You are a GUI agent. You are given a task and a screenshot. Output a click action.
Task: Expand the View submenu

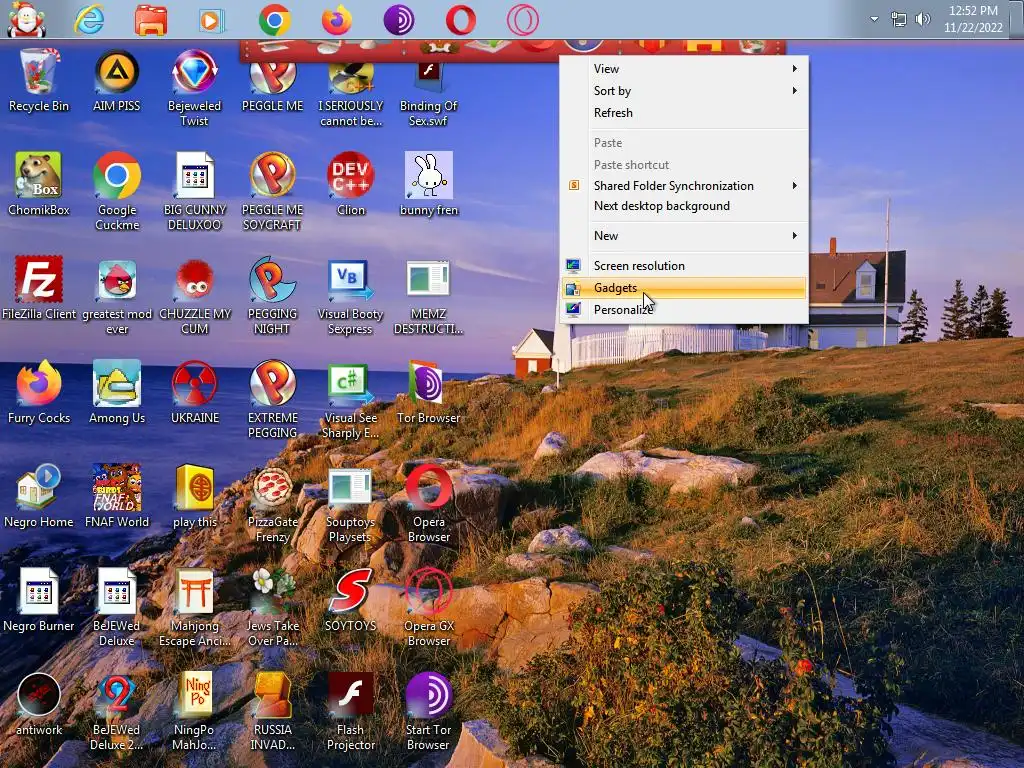(684, 69)
